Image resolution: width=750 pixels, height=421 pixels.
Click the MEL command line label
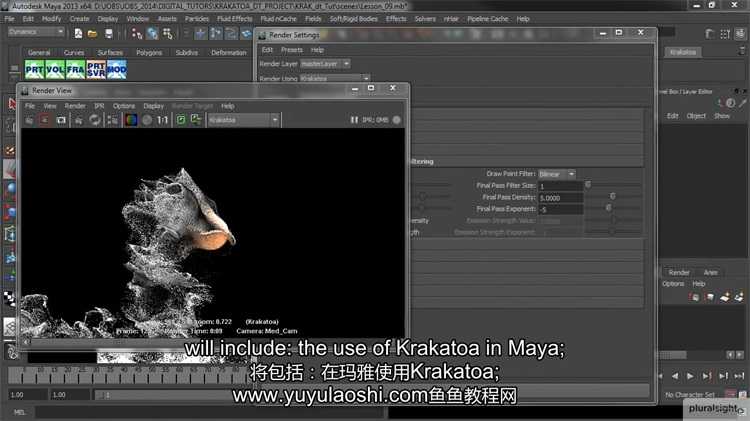[x=19, y=412]
